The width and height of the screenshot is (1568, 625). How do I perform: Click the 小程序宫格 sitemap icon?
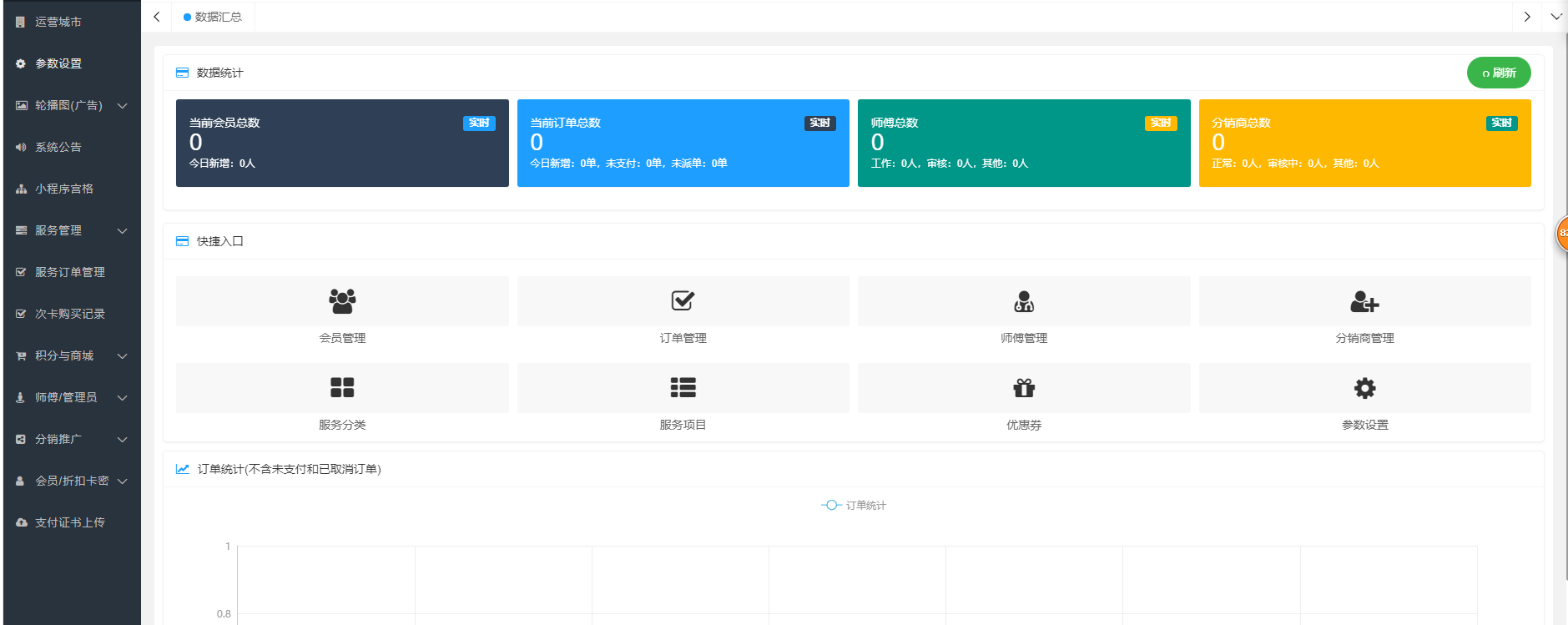tap(21, 189)
